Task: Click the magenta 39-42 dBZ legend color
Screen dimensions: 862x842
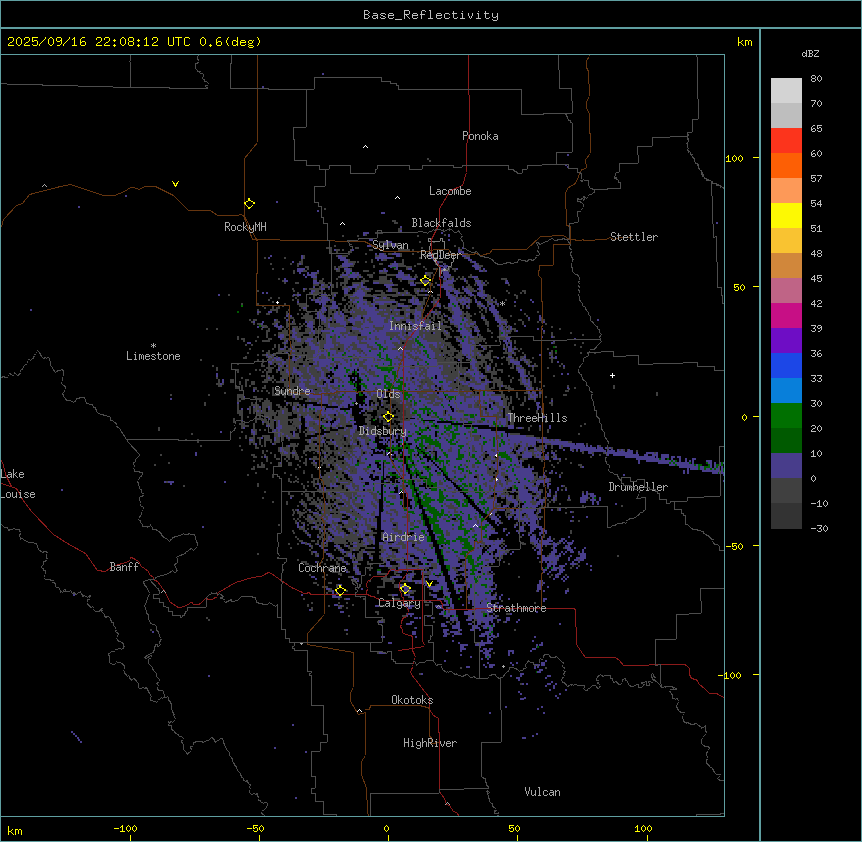Action: pyautogui.click(x=786, y=316)
